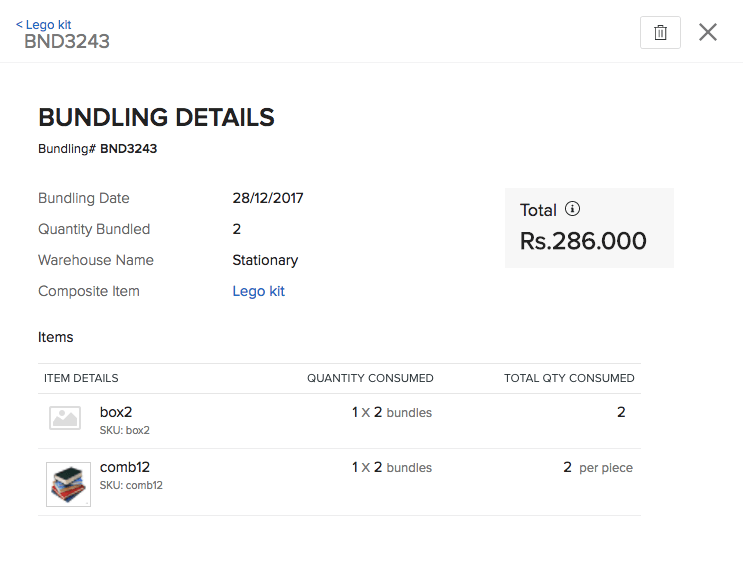This screenshot has width=743, height=562.
Task: Click the SKU: comb12 text
Action: click(x=131, y=485)
